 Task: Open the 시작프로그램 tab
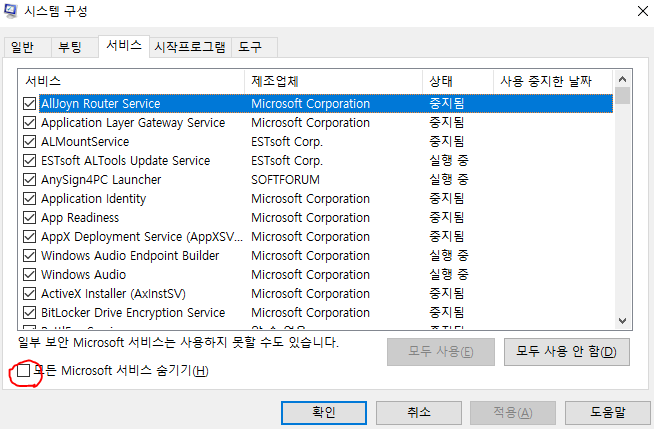(190, 47)
